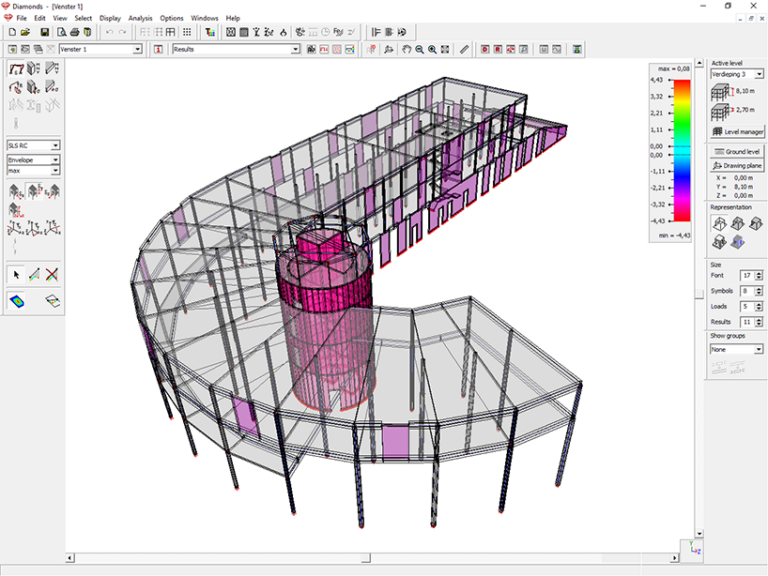
Task: Click the Level manager icon
Action: pos(737,131)
